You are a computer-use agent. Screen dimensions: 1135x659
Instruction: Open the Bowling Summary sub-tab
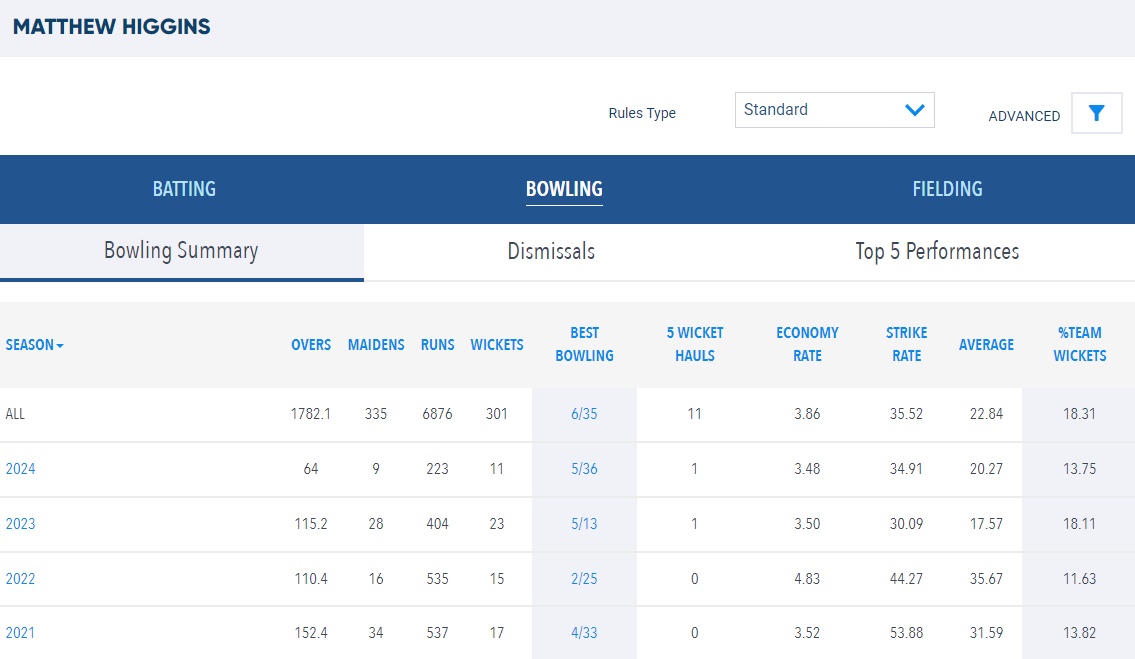pos(182,251)
